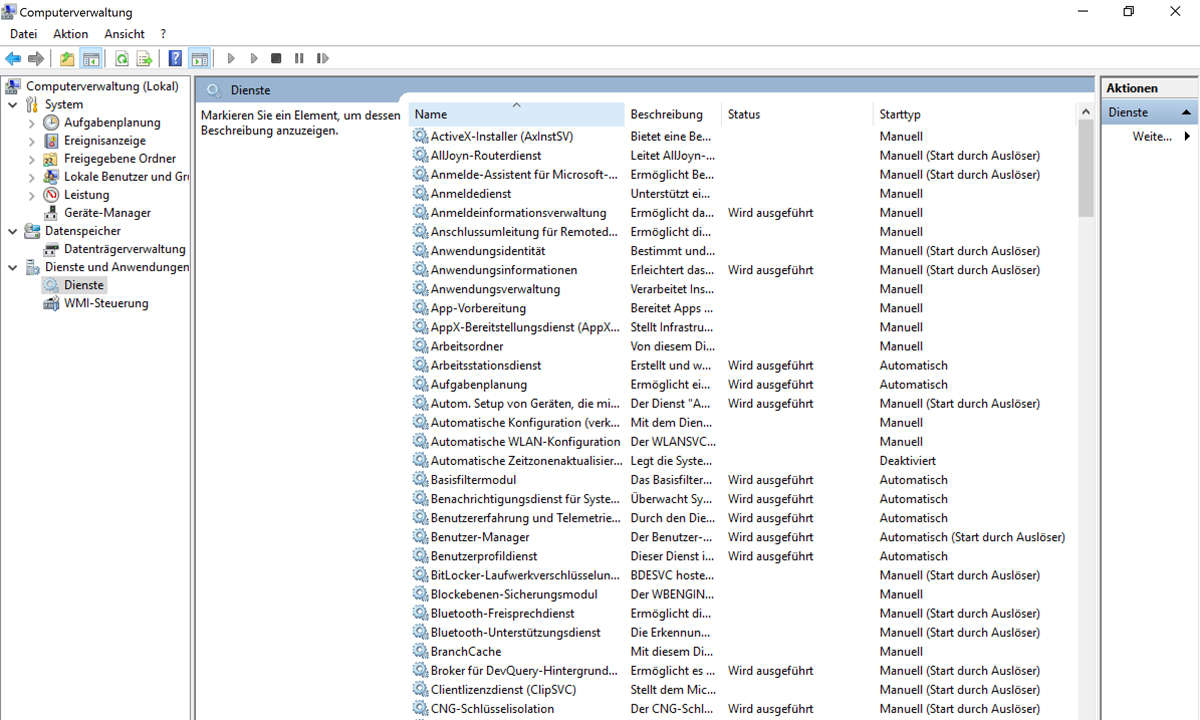The height and width of the screenshot is (720, 1200).
Task: Select Datenträgerverwaltung in the tree
Action: [x=124, y=249]
